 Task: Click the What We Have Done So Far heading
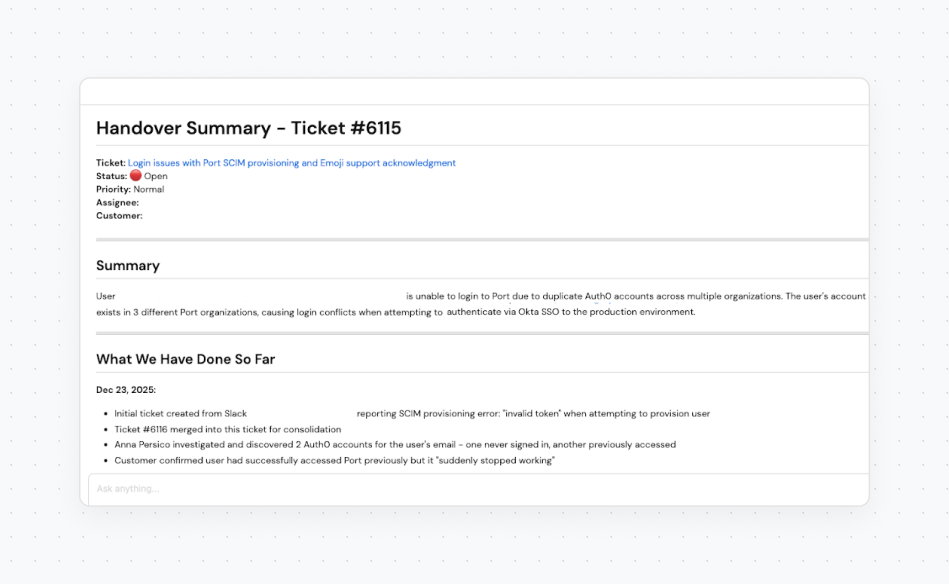[x=185, y=359]
